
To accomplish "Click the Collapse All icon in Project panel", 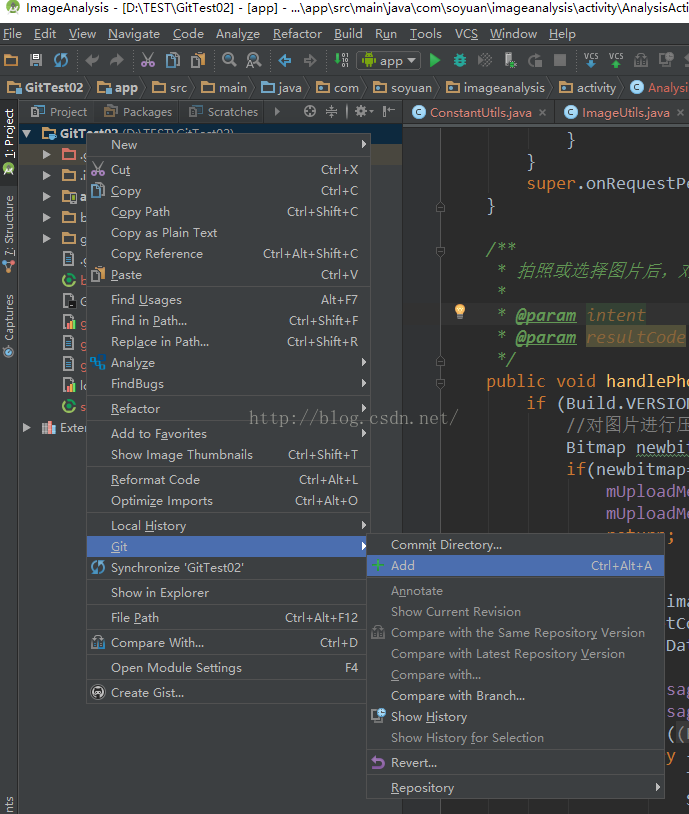I will click(x=331, y=111).
